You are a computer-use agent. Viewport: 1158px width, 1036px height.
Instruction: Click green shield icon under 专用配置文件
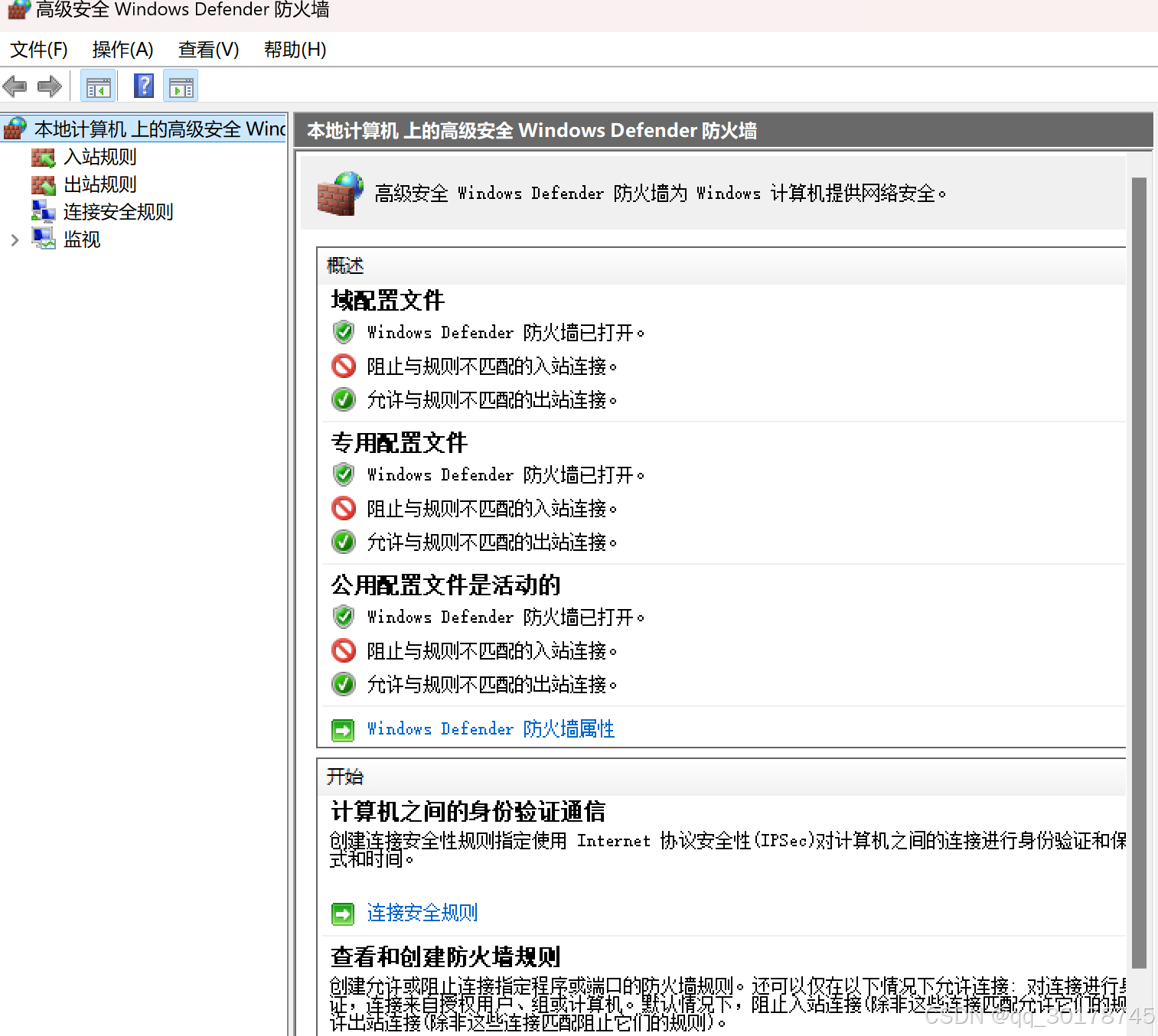344,474
